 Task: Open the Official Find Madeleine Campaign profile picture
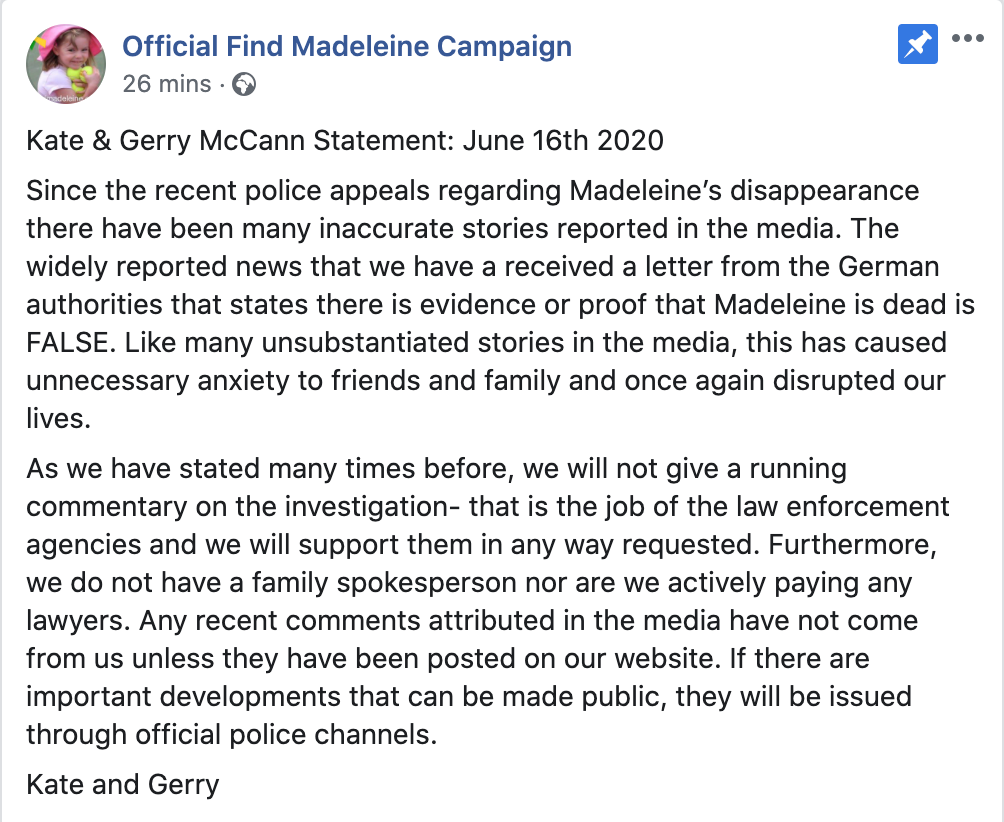65,63
